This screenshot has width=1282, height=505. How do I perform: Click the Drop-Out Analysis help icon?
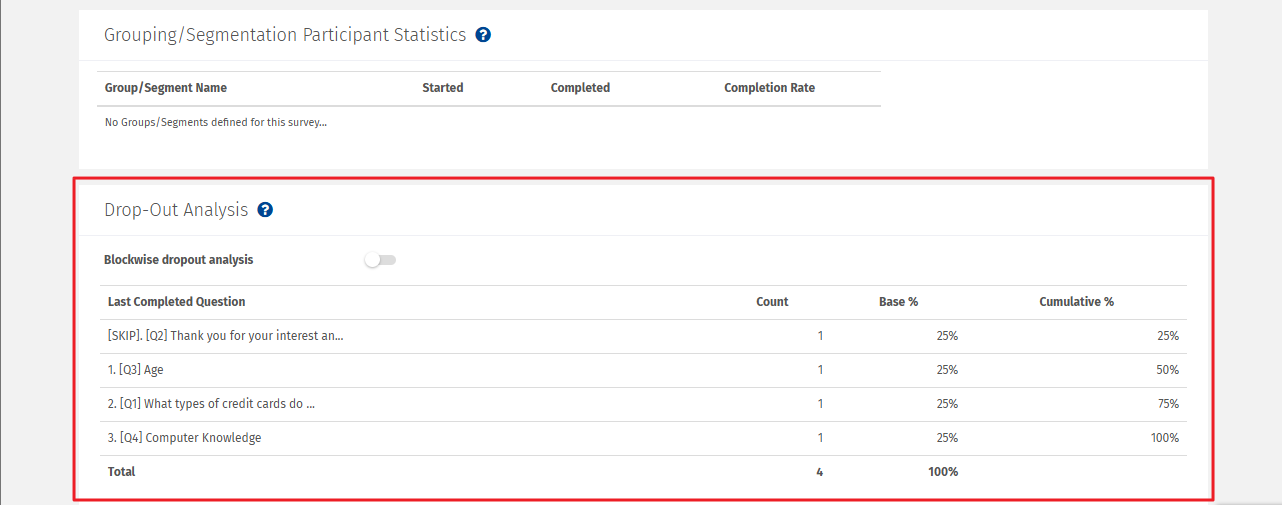[x=265, y=210]
